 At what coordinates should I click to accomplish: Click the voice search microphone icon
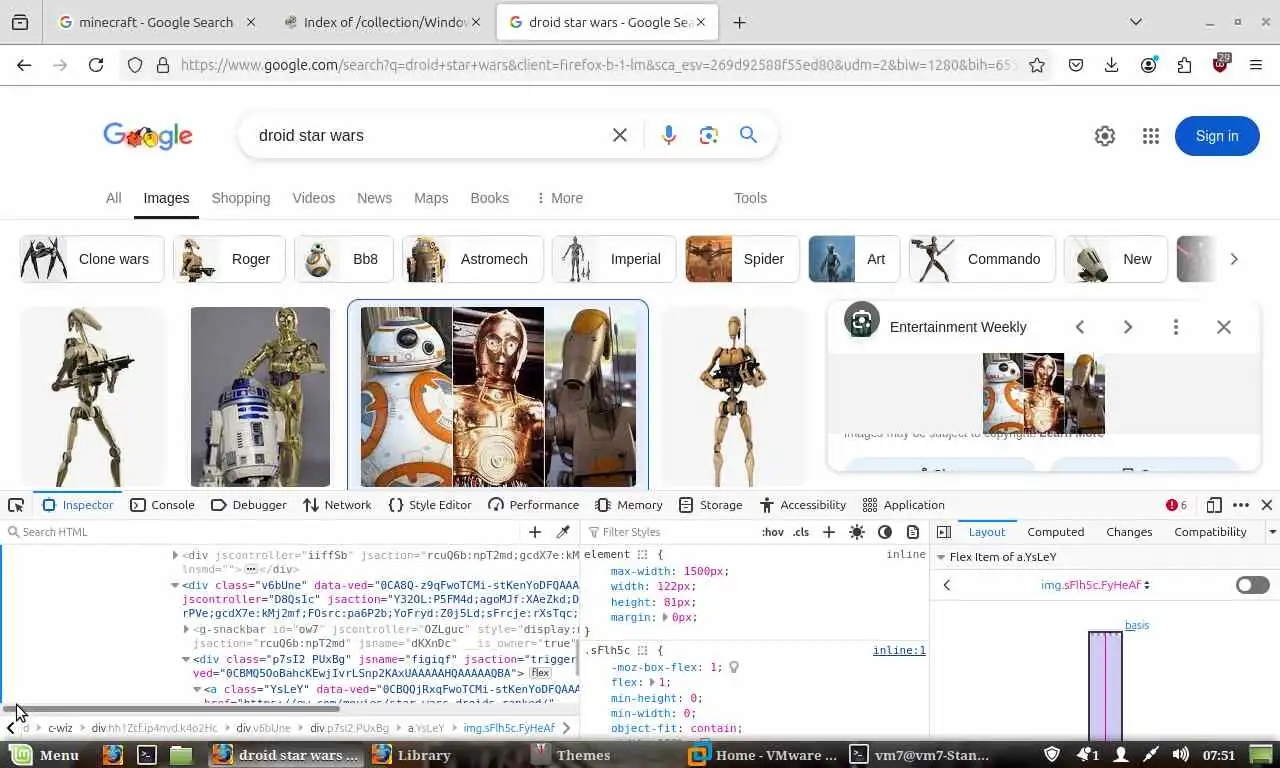click(x=669, y=135)
